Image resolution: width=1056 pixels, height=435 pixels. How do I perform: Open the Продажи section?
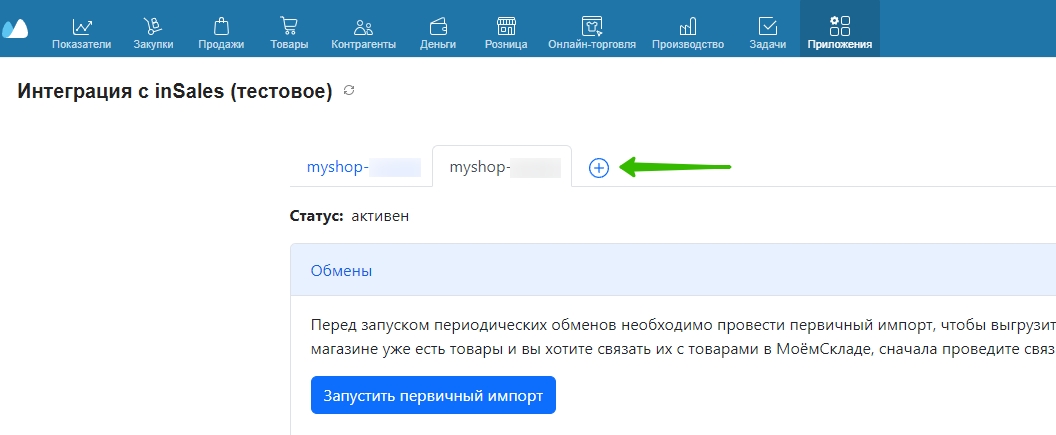(x=221, y=34)
